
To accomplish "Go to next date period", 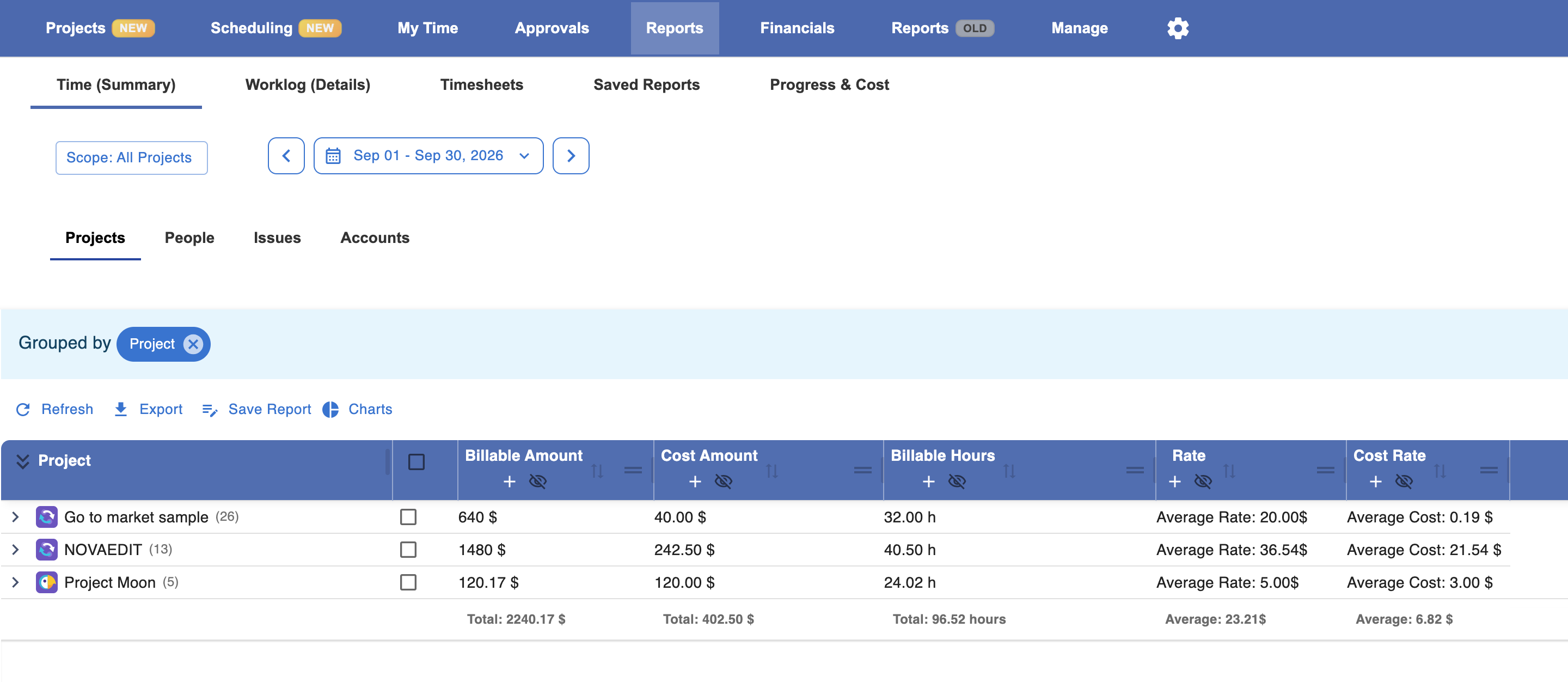I will [x=571, y=156].
